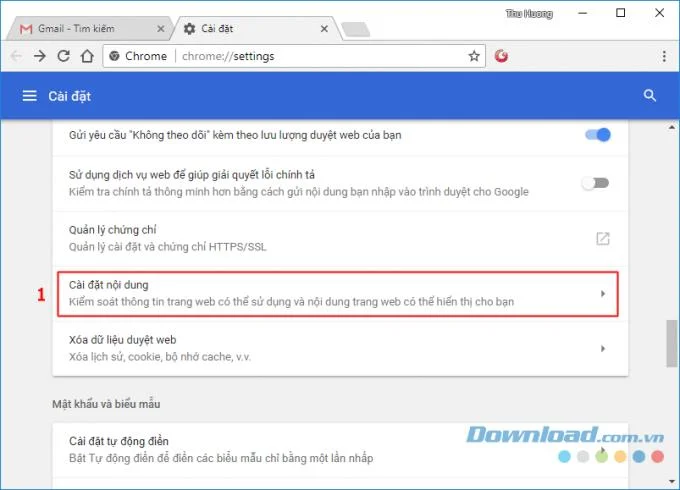Disable the "Không theo dõi" request toggle
Screen dimensions: 680x490
[598, 135]
